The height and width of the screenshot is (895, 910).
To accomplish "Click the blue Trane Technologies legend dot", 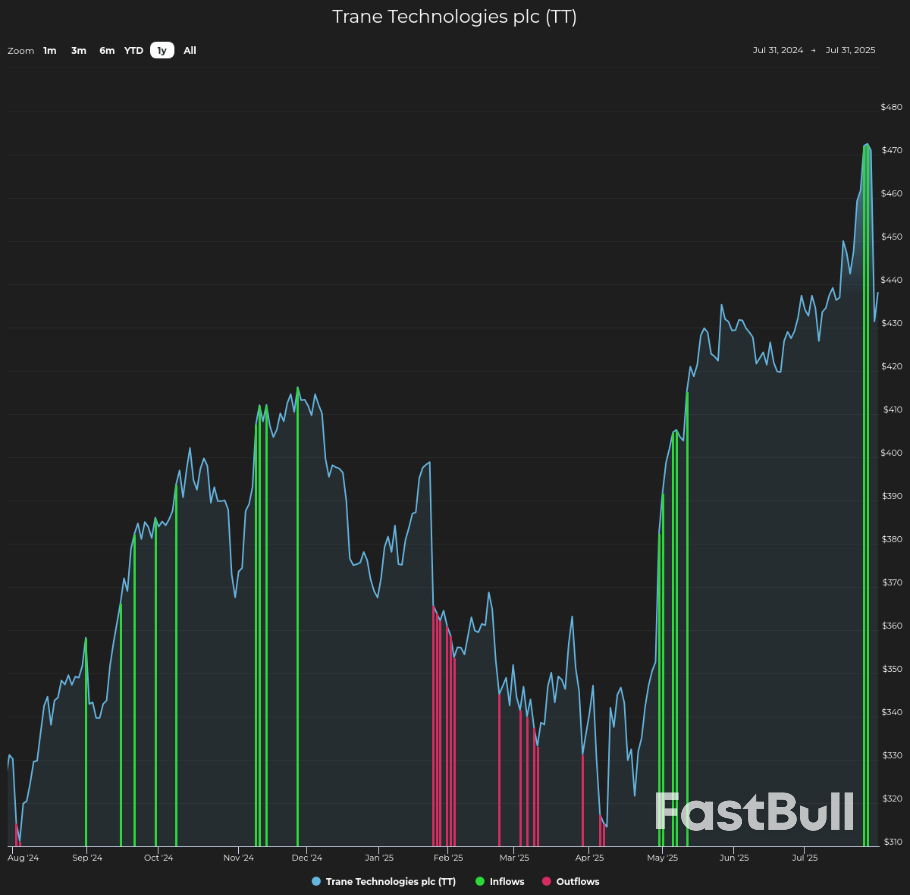I will point(315,881).
